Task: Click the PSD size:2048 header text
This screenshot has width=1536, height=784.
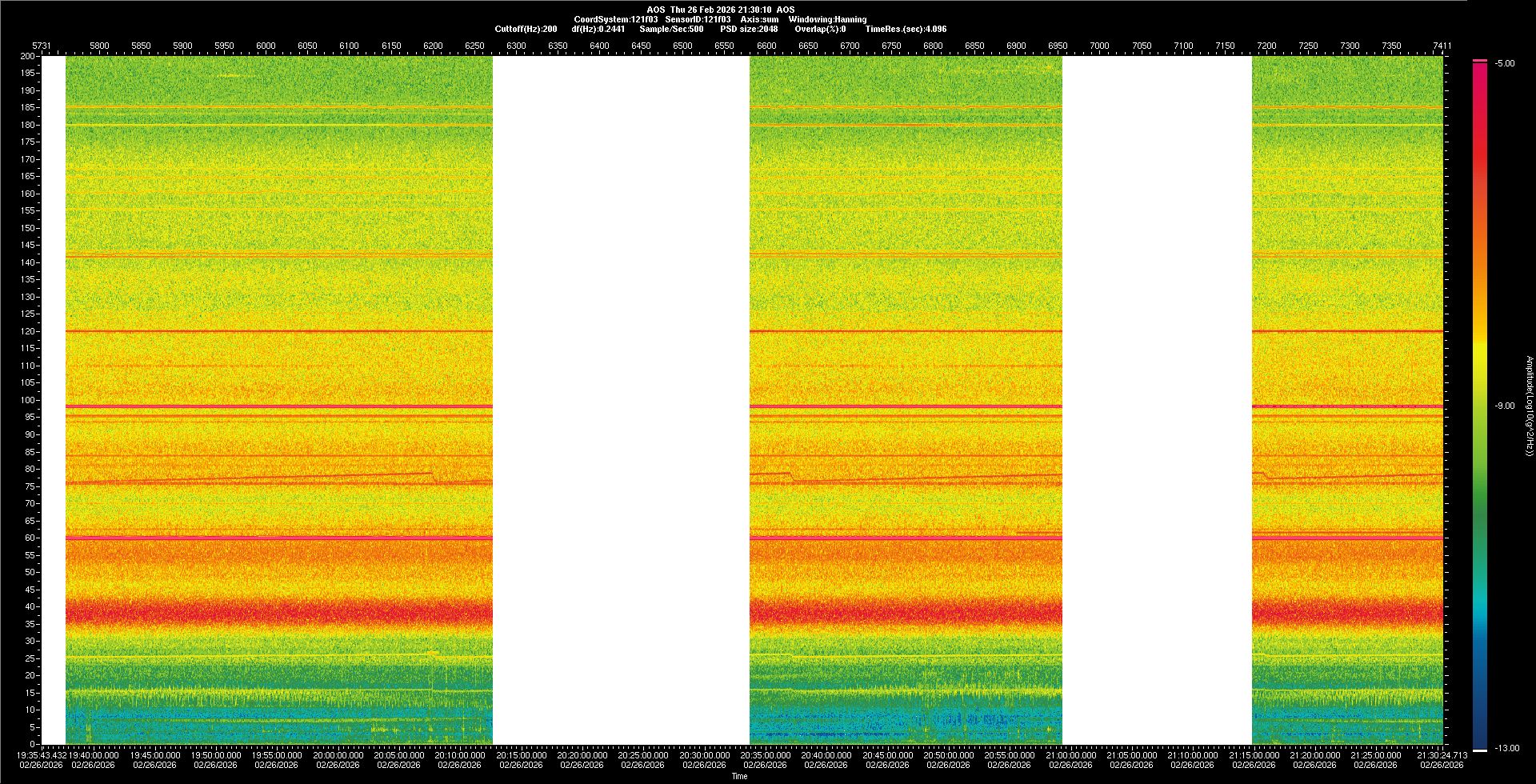Action: click(749, 29)
